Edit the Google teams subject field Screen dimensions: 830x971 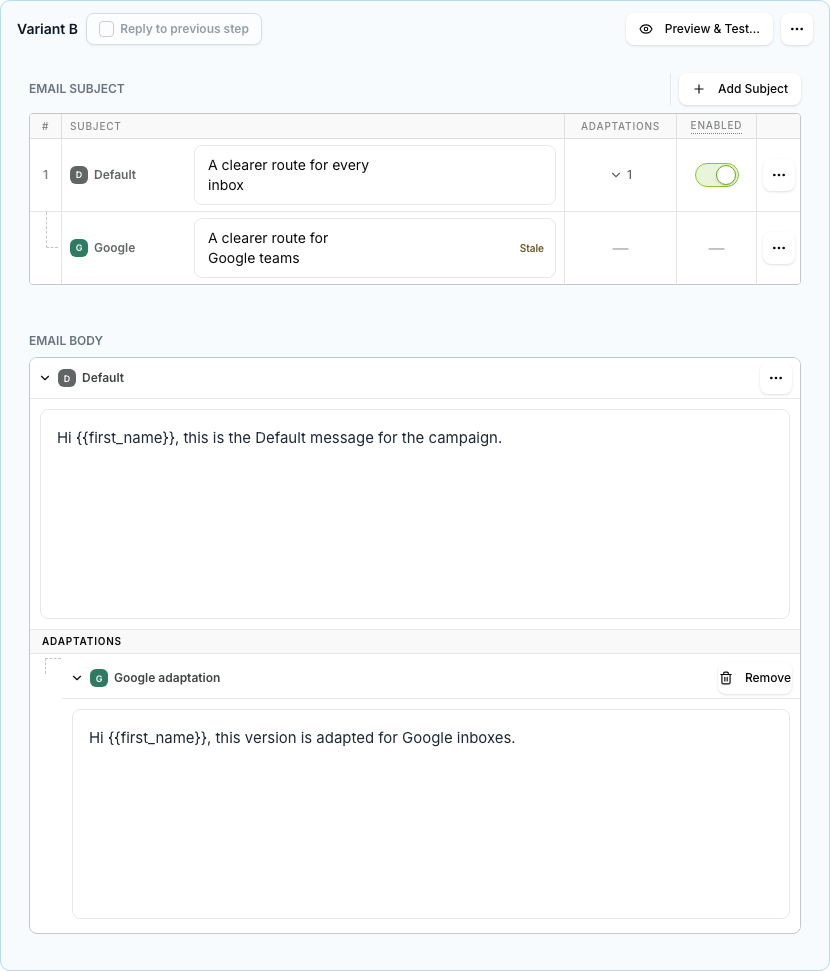[x=375, y=248]
